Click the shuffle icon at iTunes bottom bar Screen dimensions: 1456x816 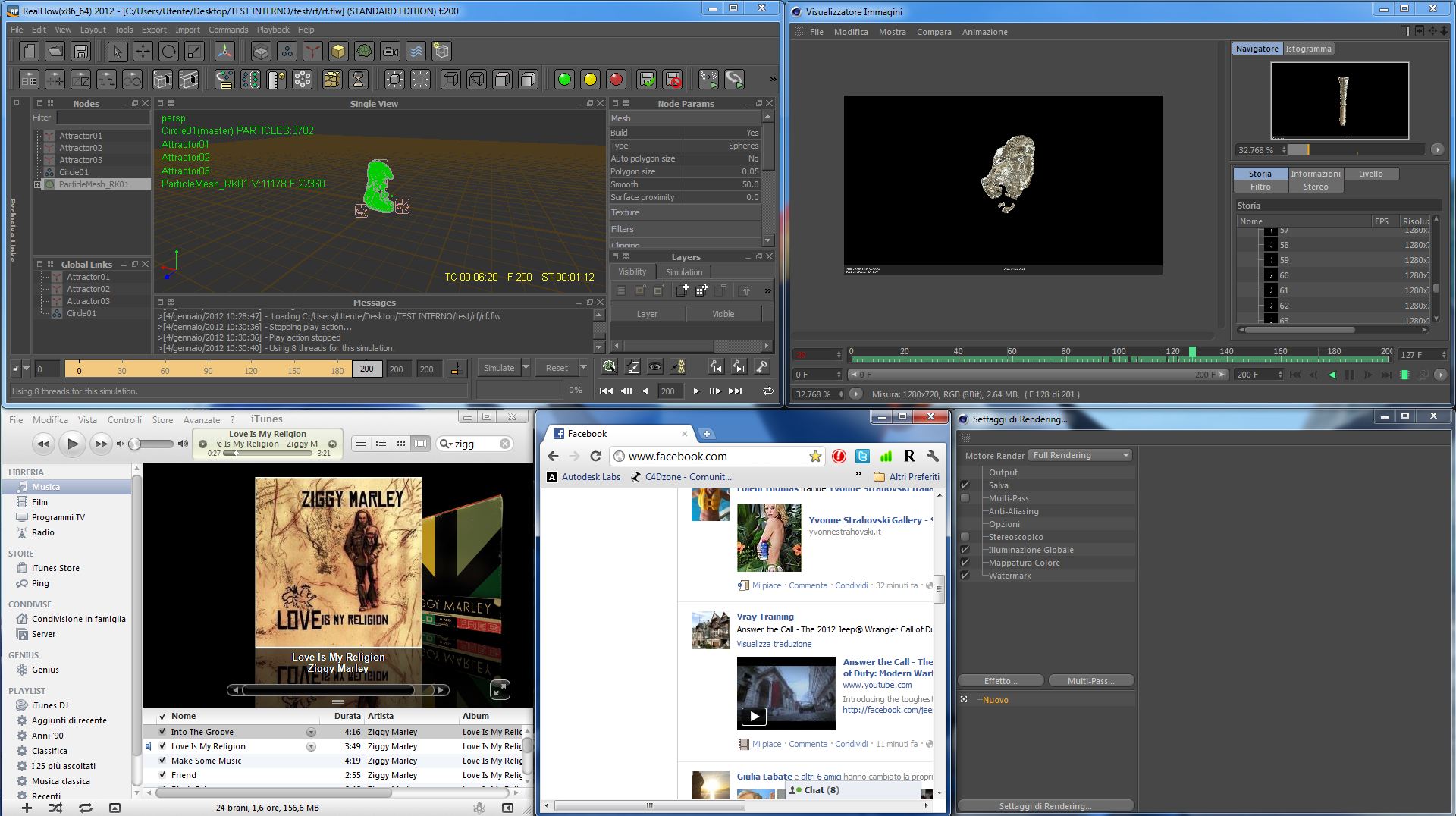pyautogui.click(x=55, y=808)
